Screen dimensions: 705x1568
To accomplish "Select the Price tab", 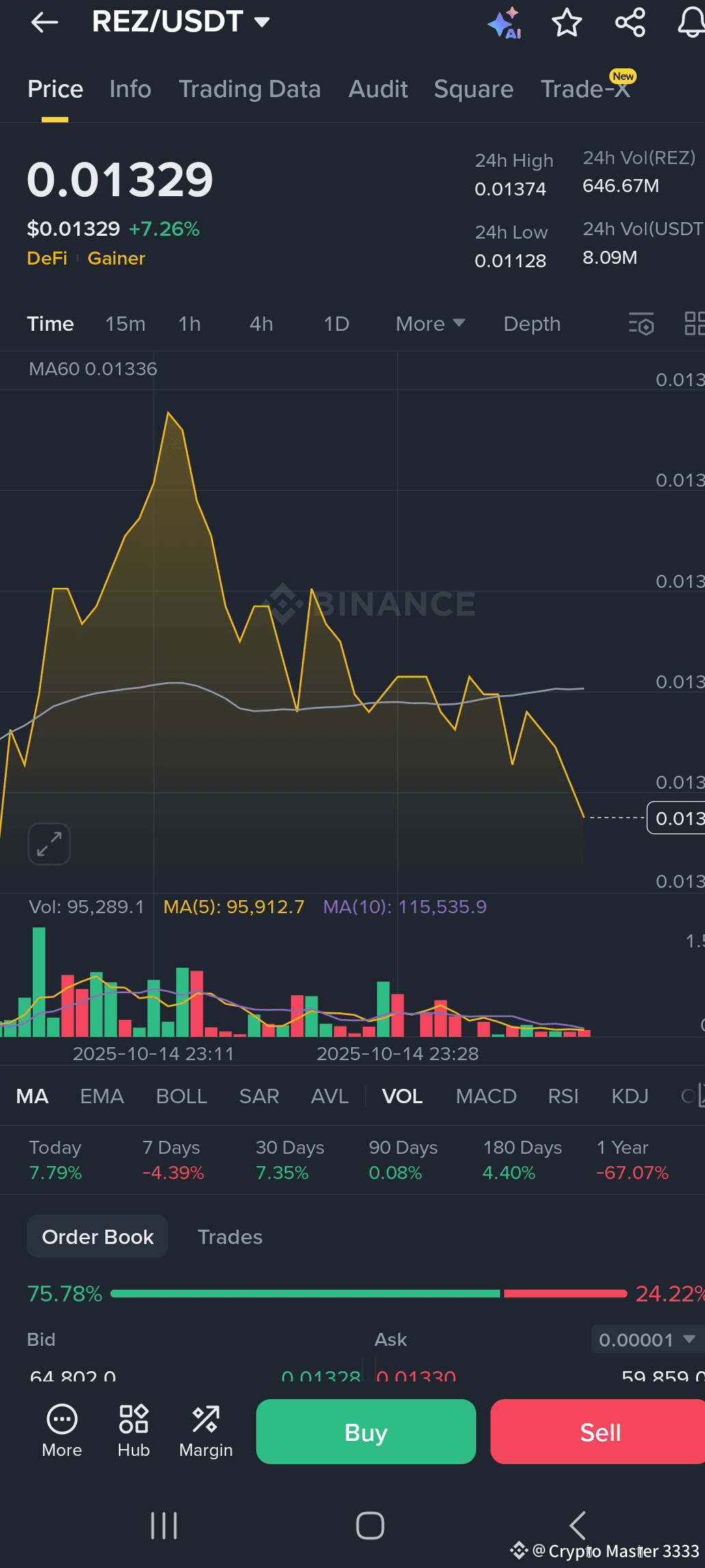I will coord(55,89).
